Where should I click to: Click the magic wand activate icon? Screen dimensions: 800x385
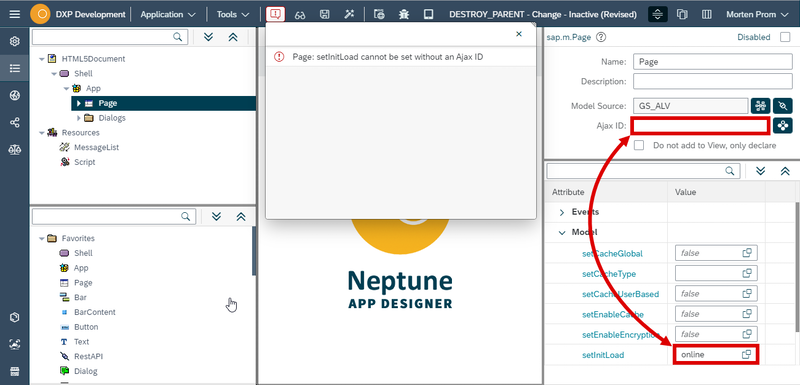349,14
